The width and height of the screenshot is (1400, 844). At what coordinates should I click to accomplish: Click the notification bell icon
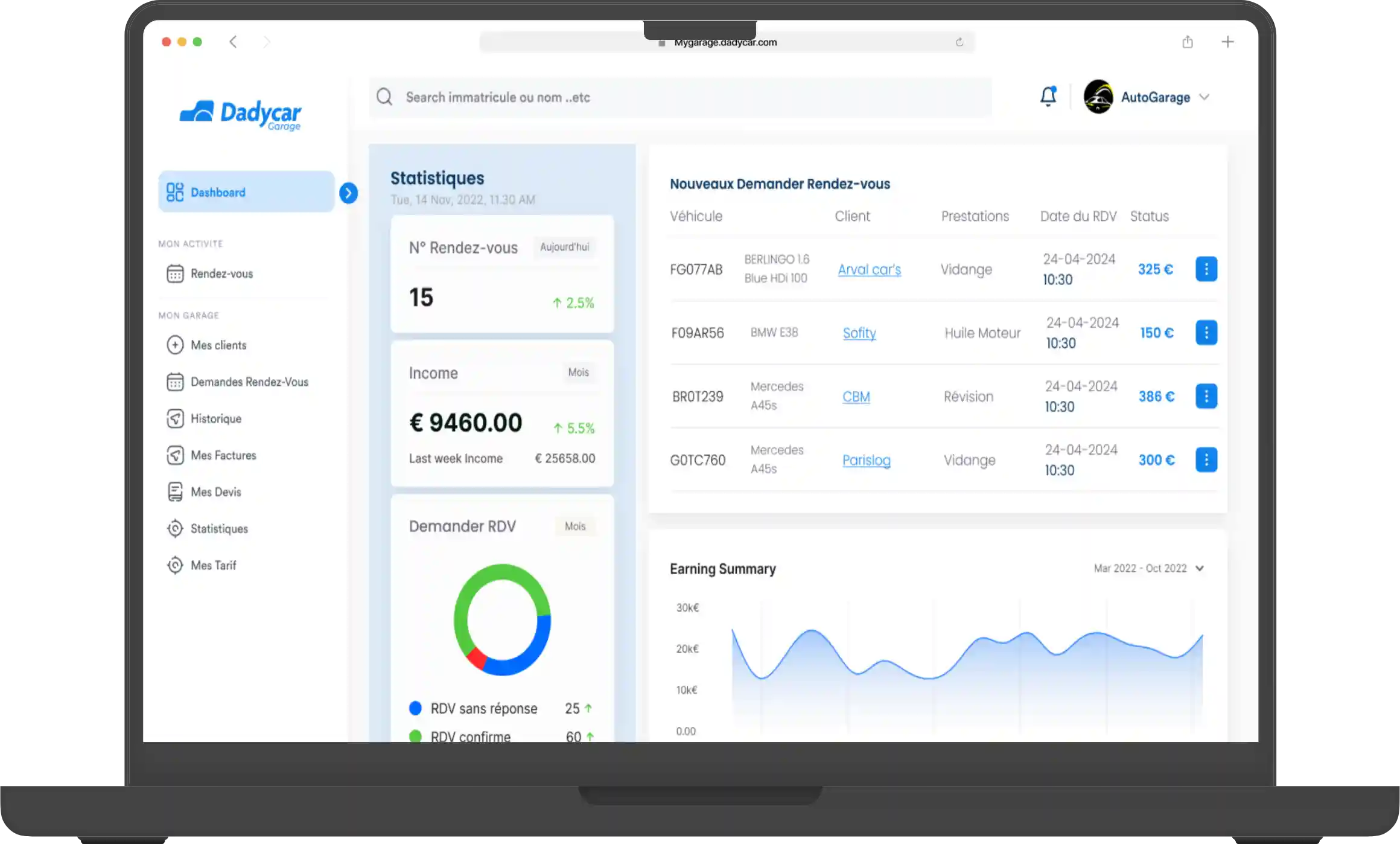[x=1048, y=97]
